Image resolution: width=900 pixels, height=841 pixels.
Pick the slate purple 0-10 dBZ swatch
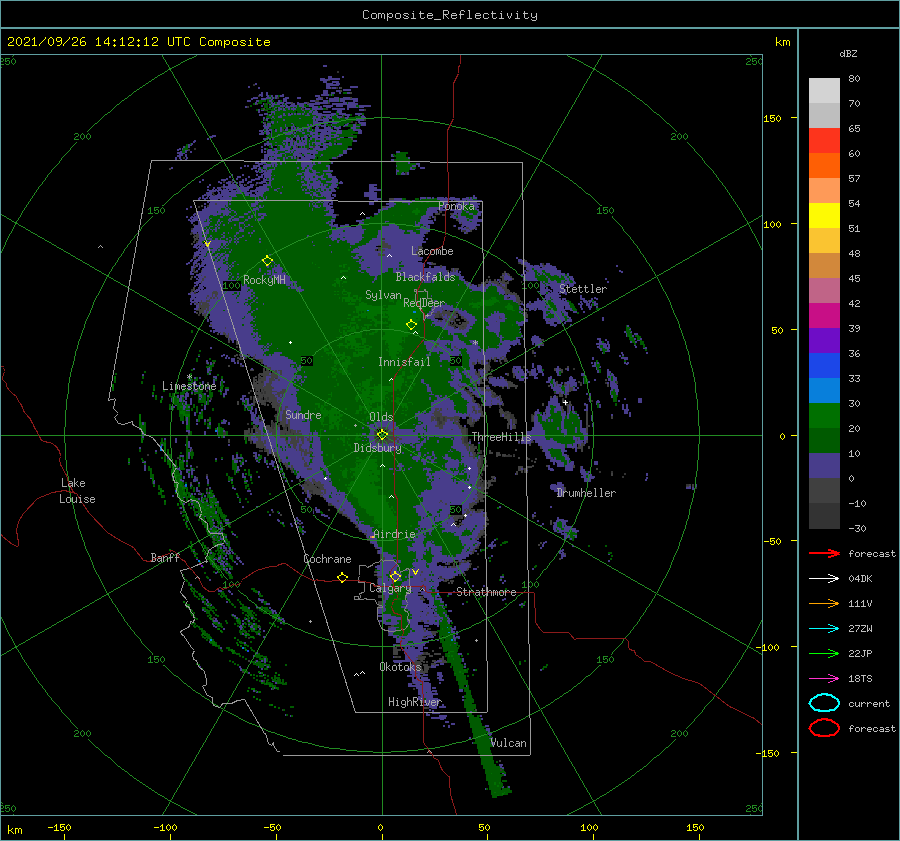[824, 466]
